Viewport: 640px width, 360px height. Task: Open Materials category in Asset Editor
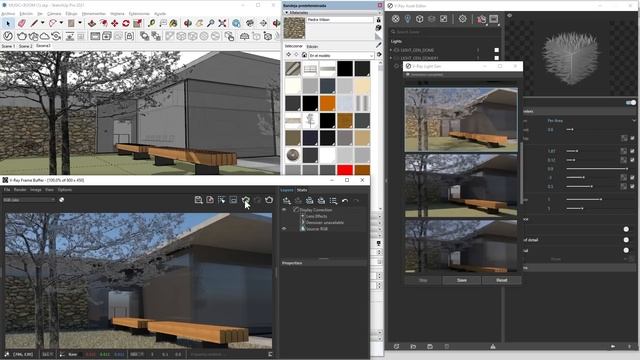[x=396, y=19]
